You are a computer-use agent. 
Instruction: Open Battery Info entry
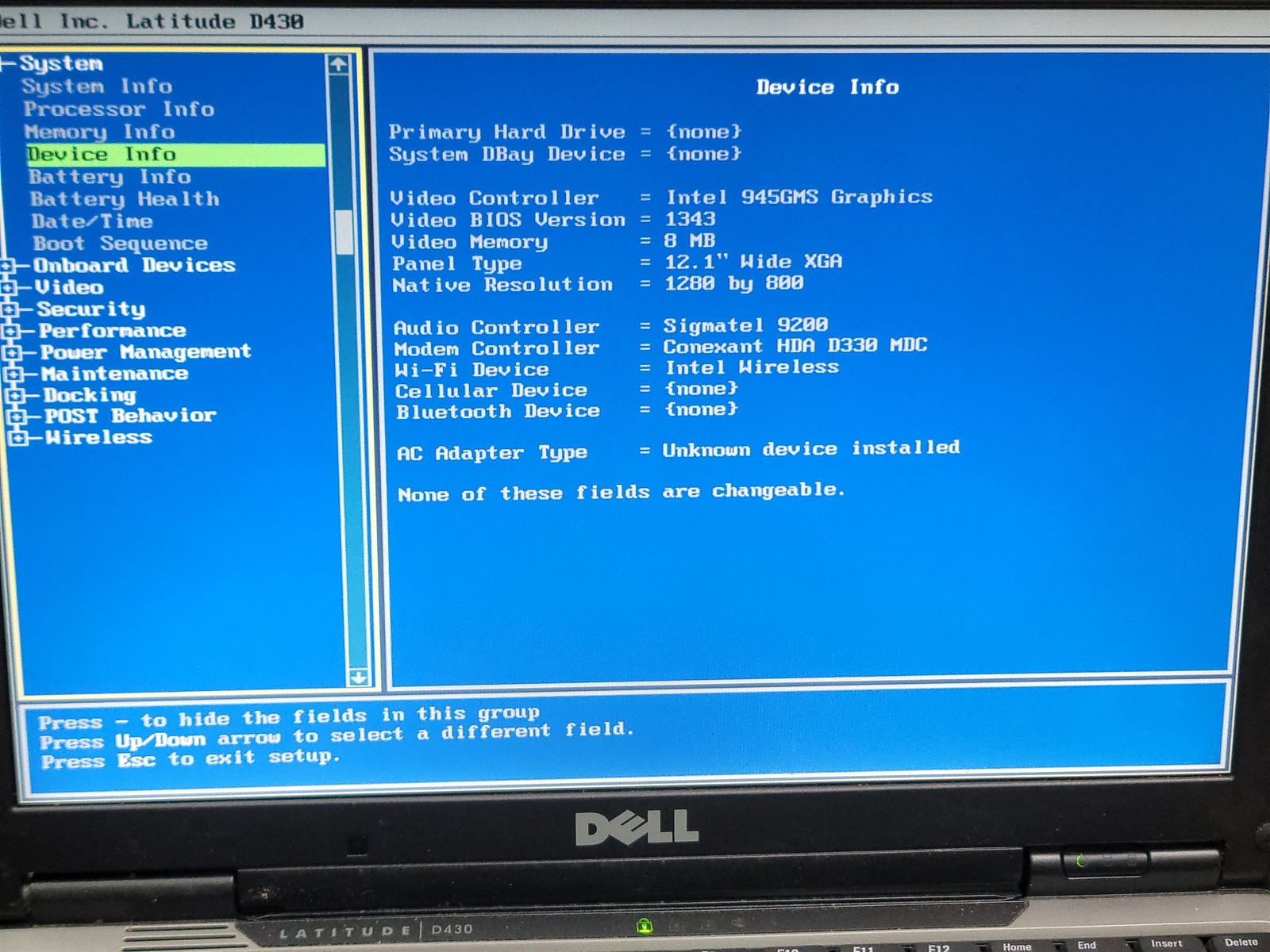[x=110, y=177]
